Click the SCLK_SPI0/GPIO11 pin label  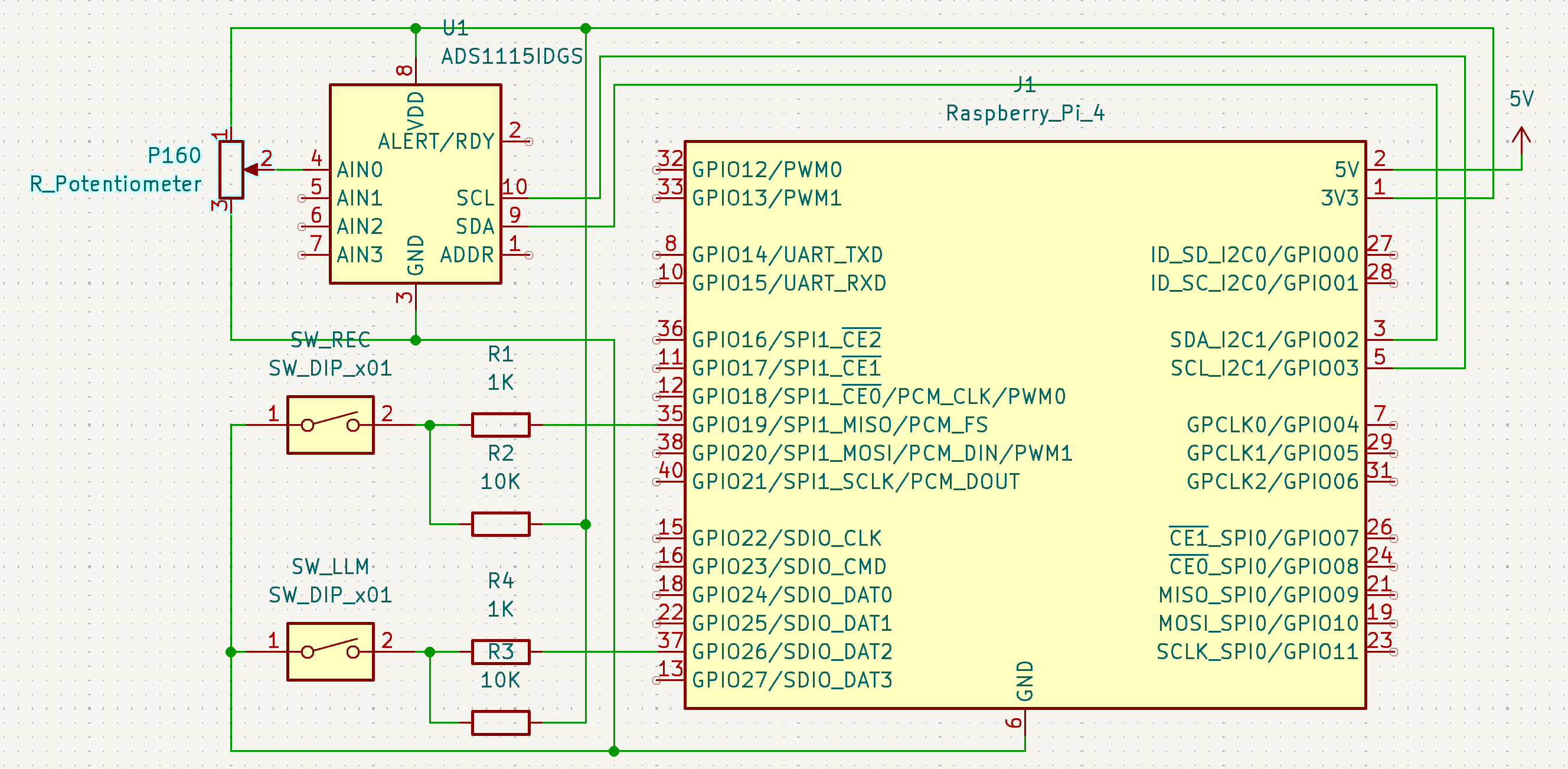tap(1257, 652)
